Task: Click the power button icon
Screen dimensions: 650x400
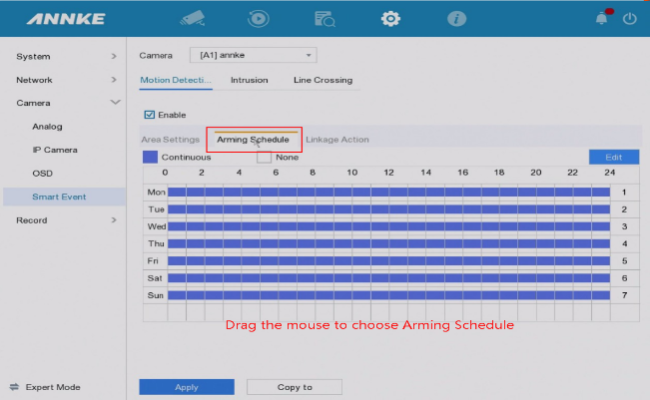Action: click(629, 18)
